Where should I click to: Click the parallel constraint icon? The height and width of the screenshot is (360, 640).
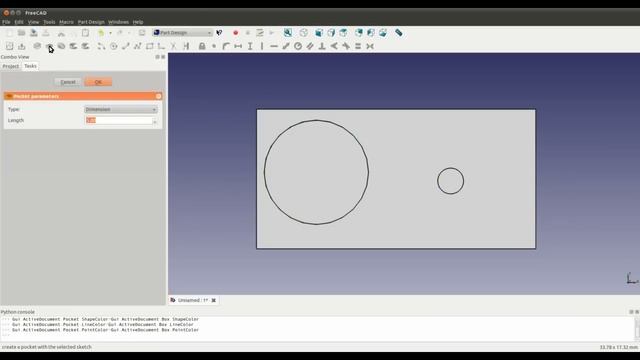(x=310, y=46)
